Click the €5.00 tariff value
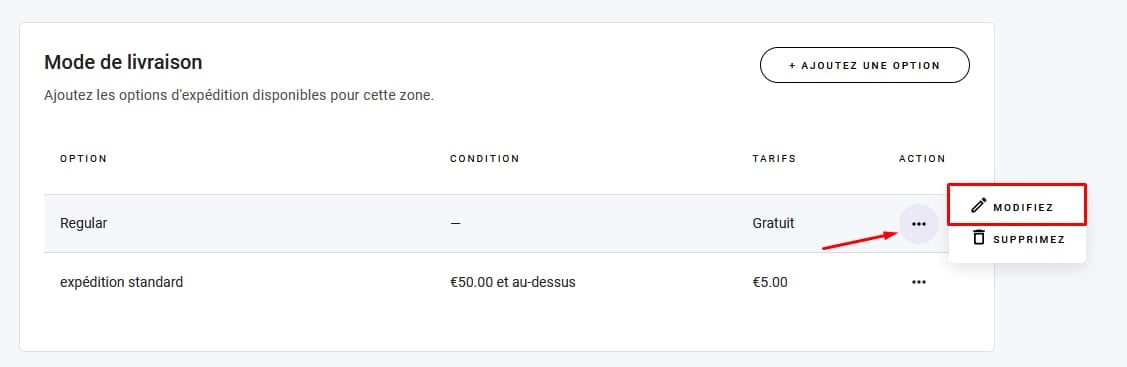The height and width of the screenshot is (367, 1127). click(770, 282)
